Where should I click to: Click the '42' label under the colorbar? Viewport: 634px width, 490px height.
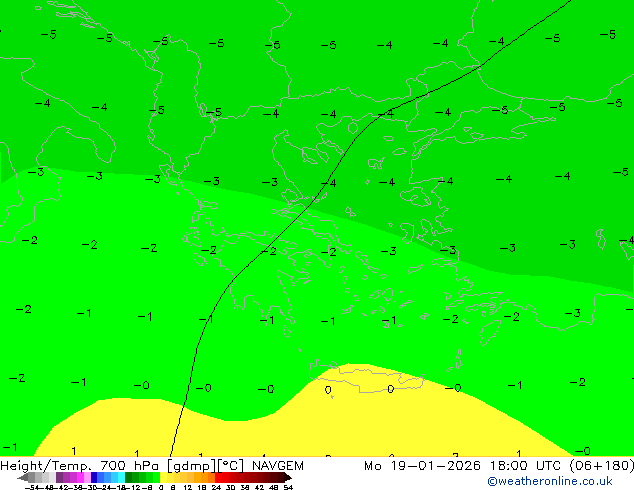(259, 488)
